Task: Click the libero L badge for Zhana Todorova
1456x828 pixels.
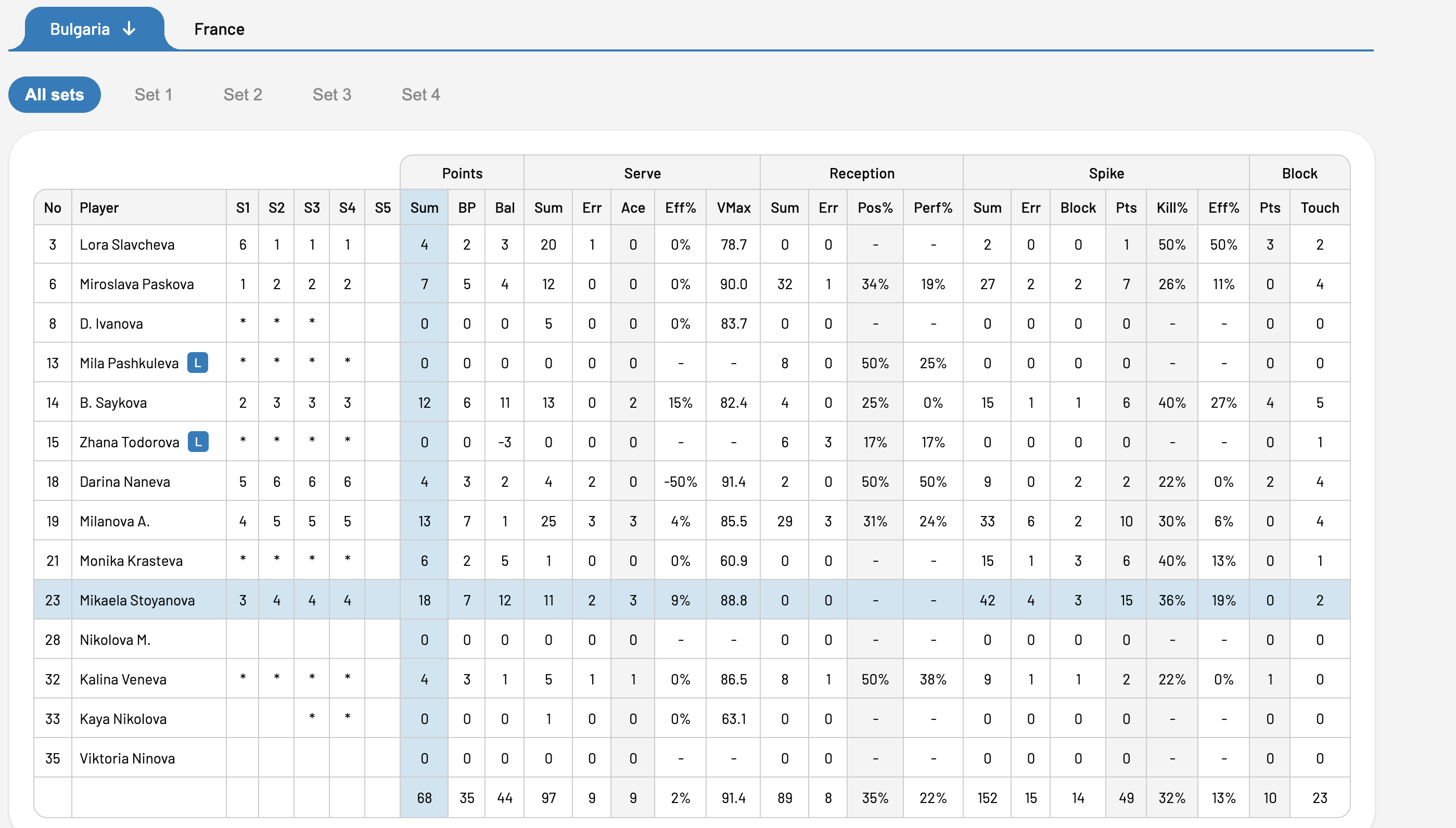Action: pyautogui.click(x=198, y=442)
